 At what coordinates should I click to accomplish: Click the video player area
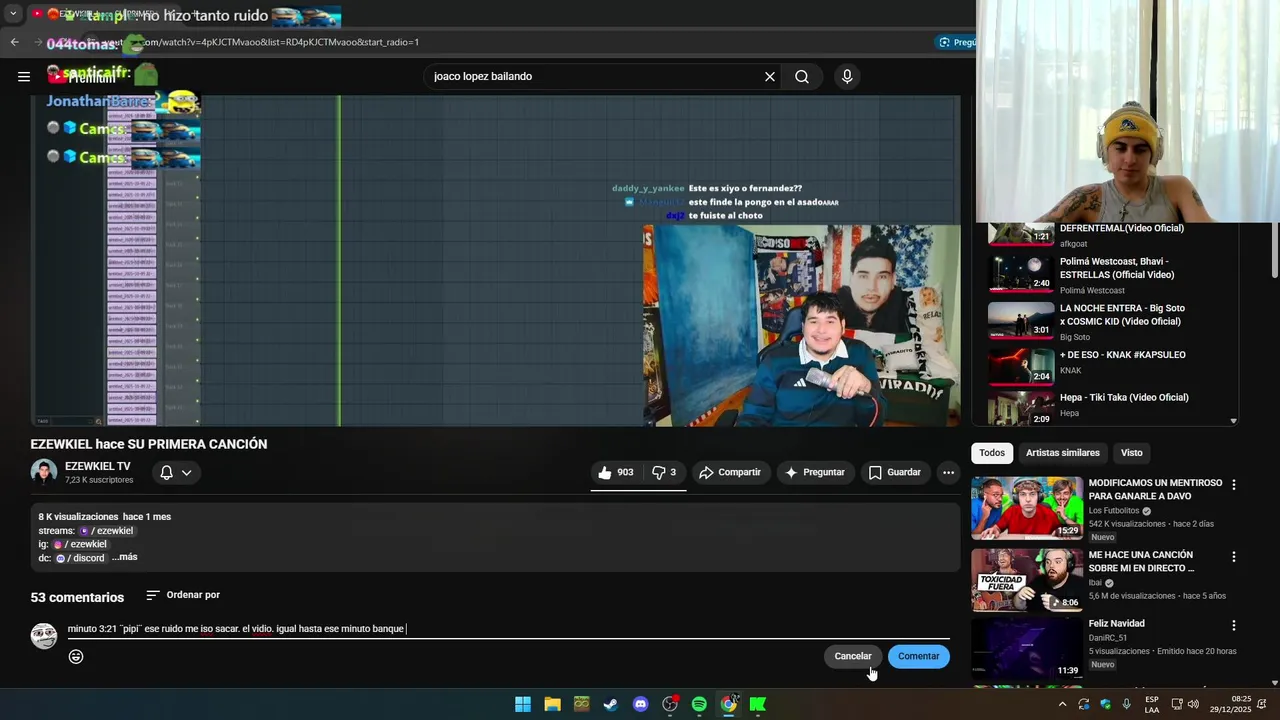tap(495, 260)
